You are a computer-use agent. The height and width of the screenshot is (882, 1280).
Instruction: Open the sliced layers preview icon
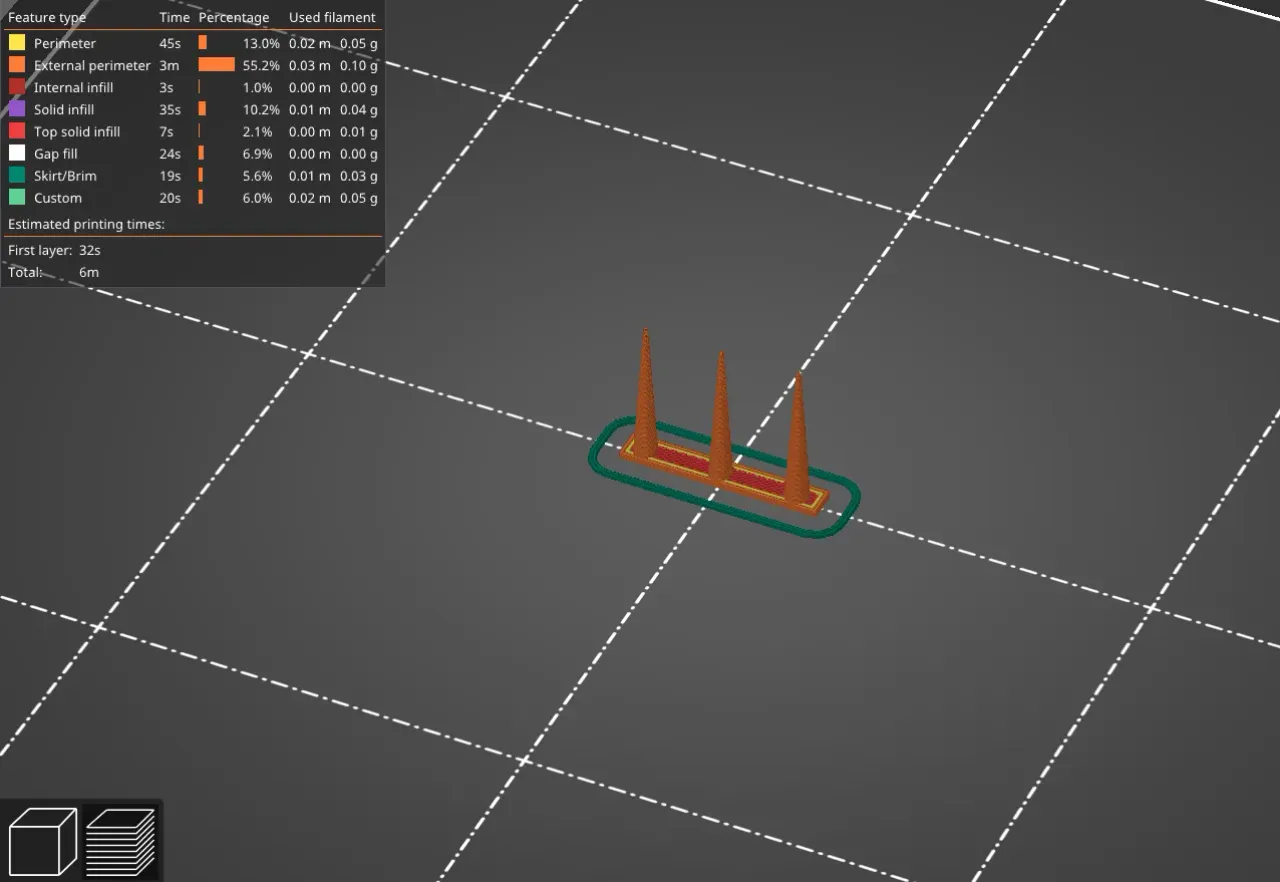pyautogui.click(x=120, y=840)
